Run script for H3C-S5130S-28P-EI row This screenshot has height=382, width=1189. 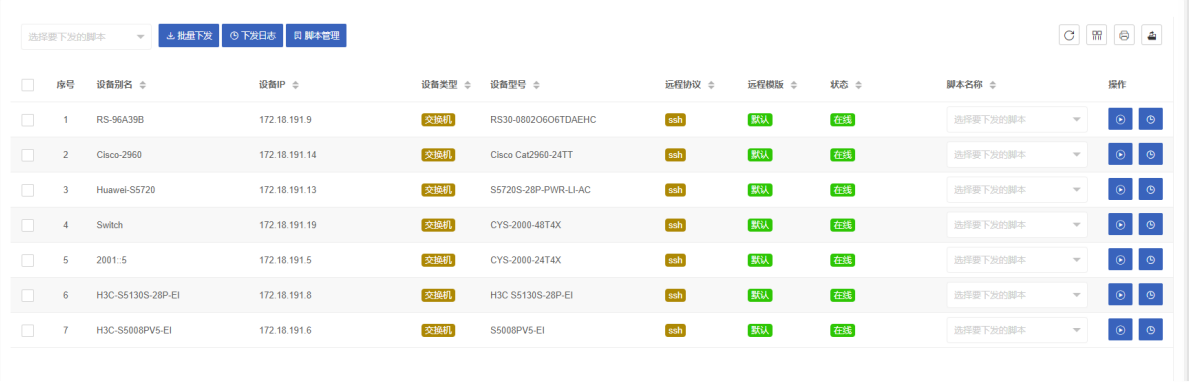pyautogui.click(x=1120, y=295)
